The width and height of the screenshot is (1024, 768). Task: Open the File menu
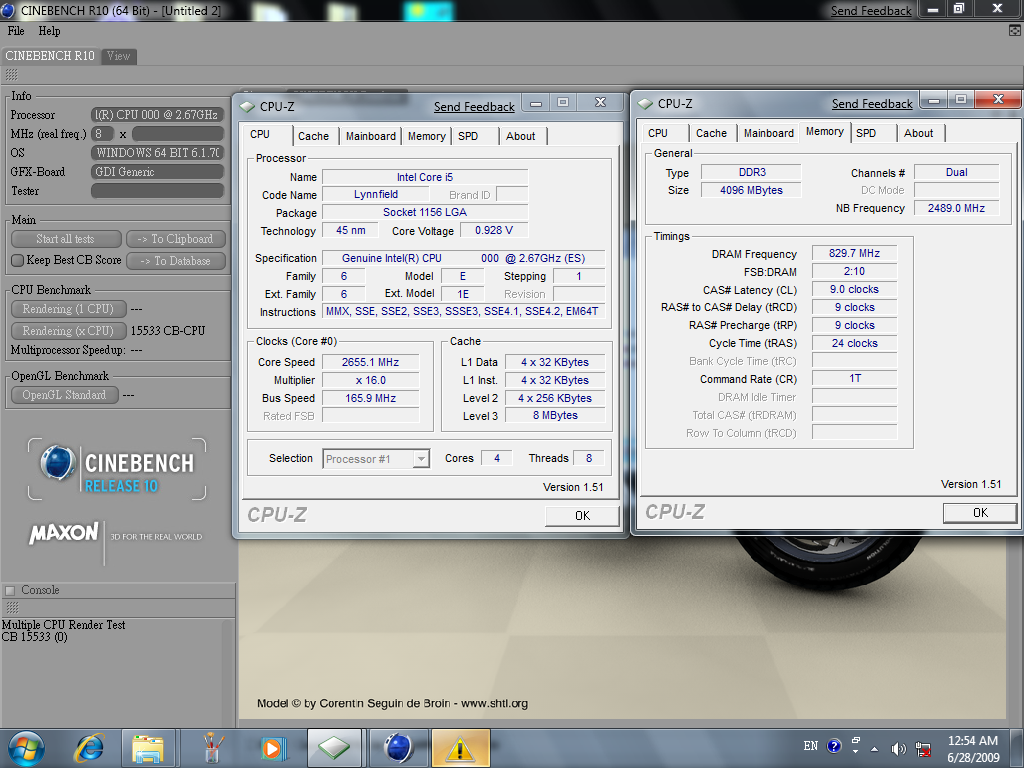16,31
